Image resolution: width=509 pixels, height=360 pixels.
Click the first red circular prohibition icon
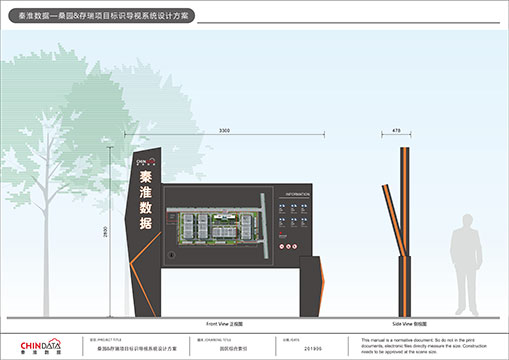(282, 247)
